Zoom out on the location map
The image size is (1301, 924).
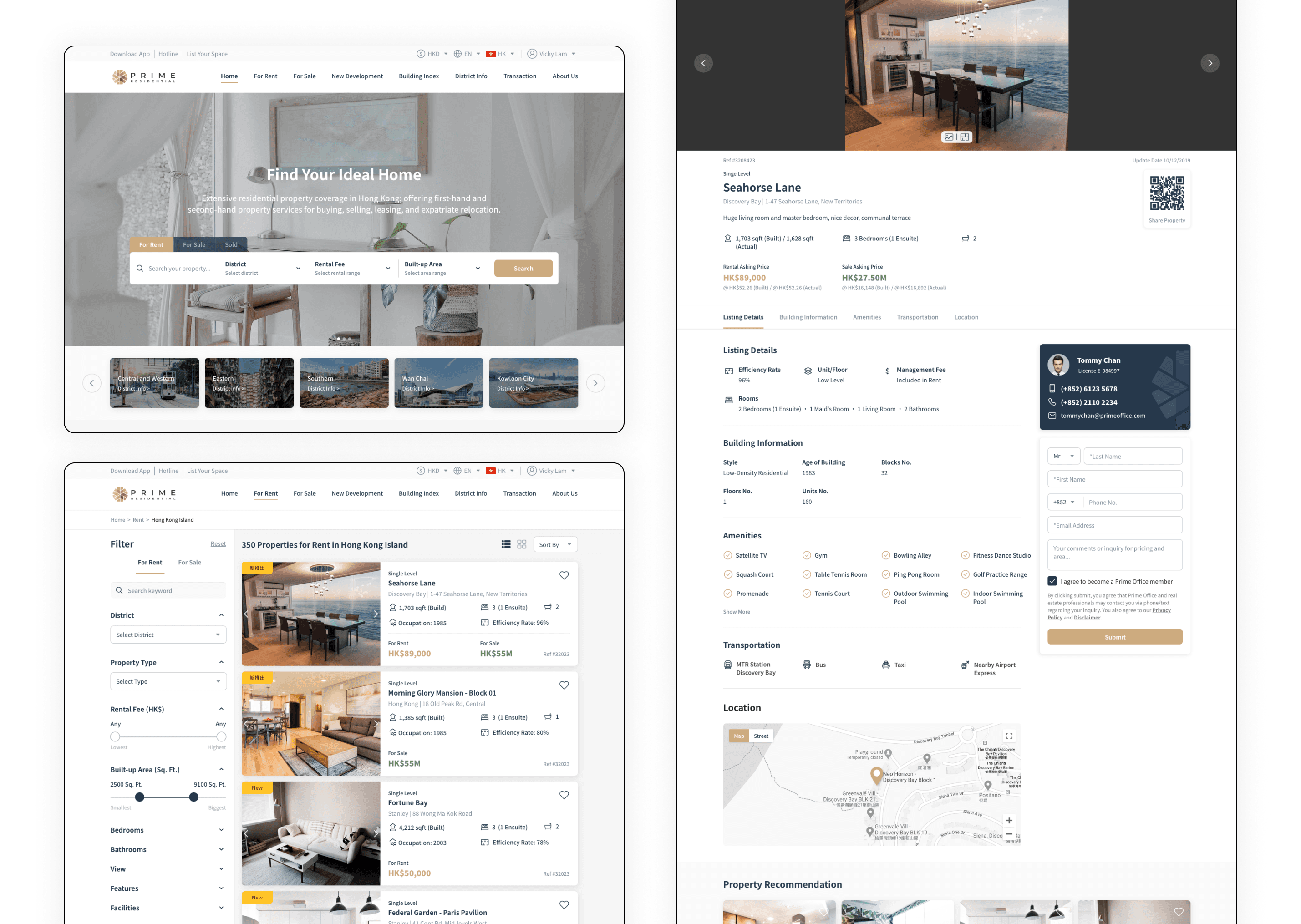click(1009, 834)
